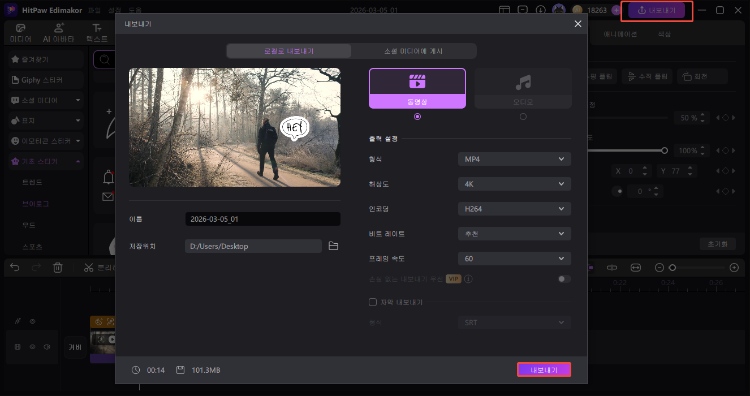Click the Cover button beside the video track

click(x=75, y=347)
